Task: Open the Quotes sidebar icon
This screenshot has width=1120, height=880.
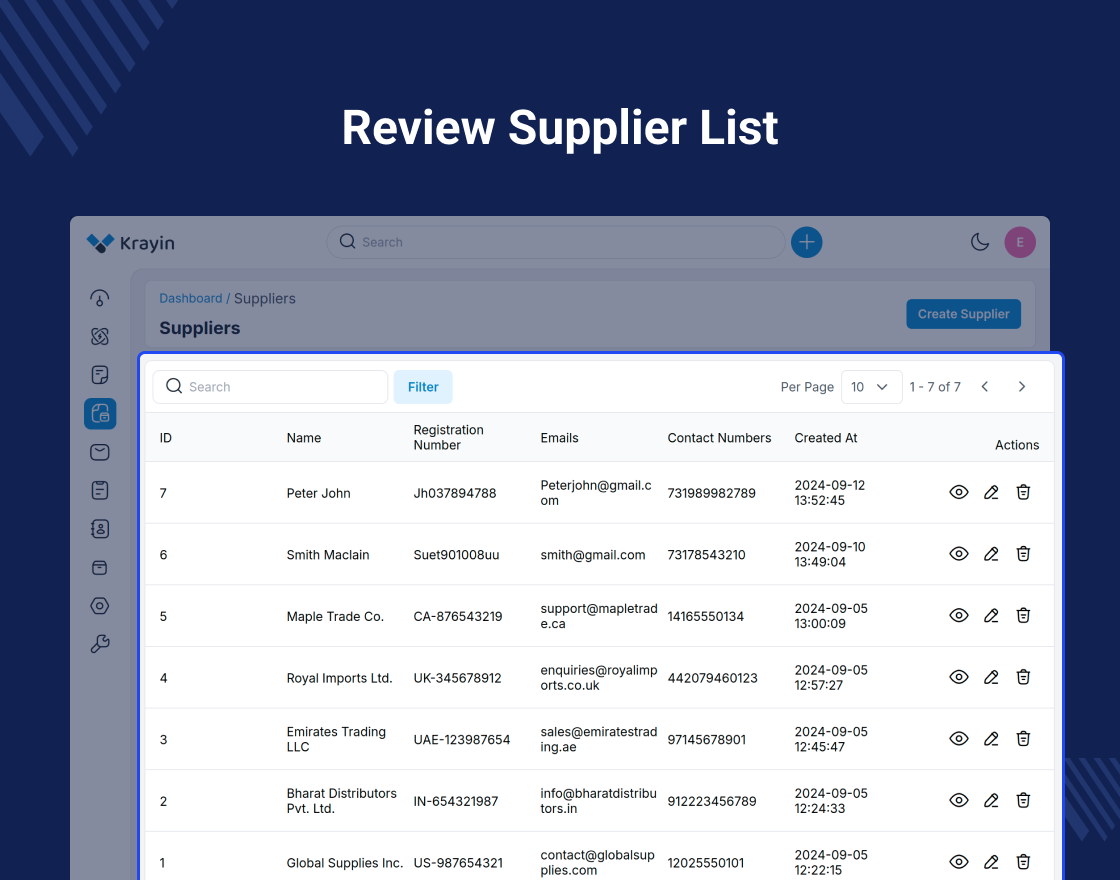Action: coord(100,375)
